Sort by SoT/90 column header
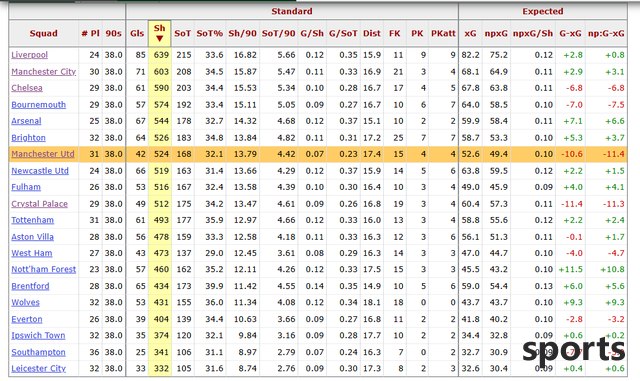 (278, 34)
